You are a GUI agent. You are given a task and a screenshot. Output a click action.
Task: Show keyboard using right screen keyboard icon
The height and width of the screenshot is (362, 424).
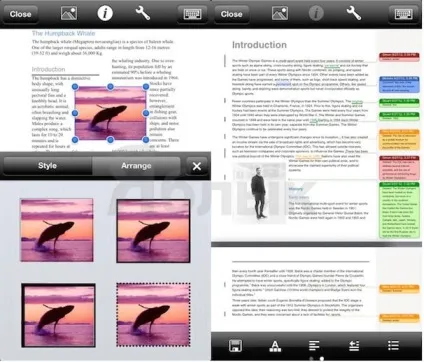tap(404, 14)
